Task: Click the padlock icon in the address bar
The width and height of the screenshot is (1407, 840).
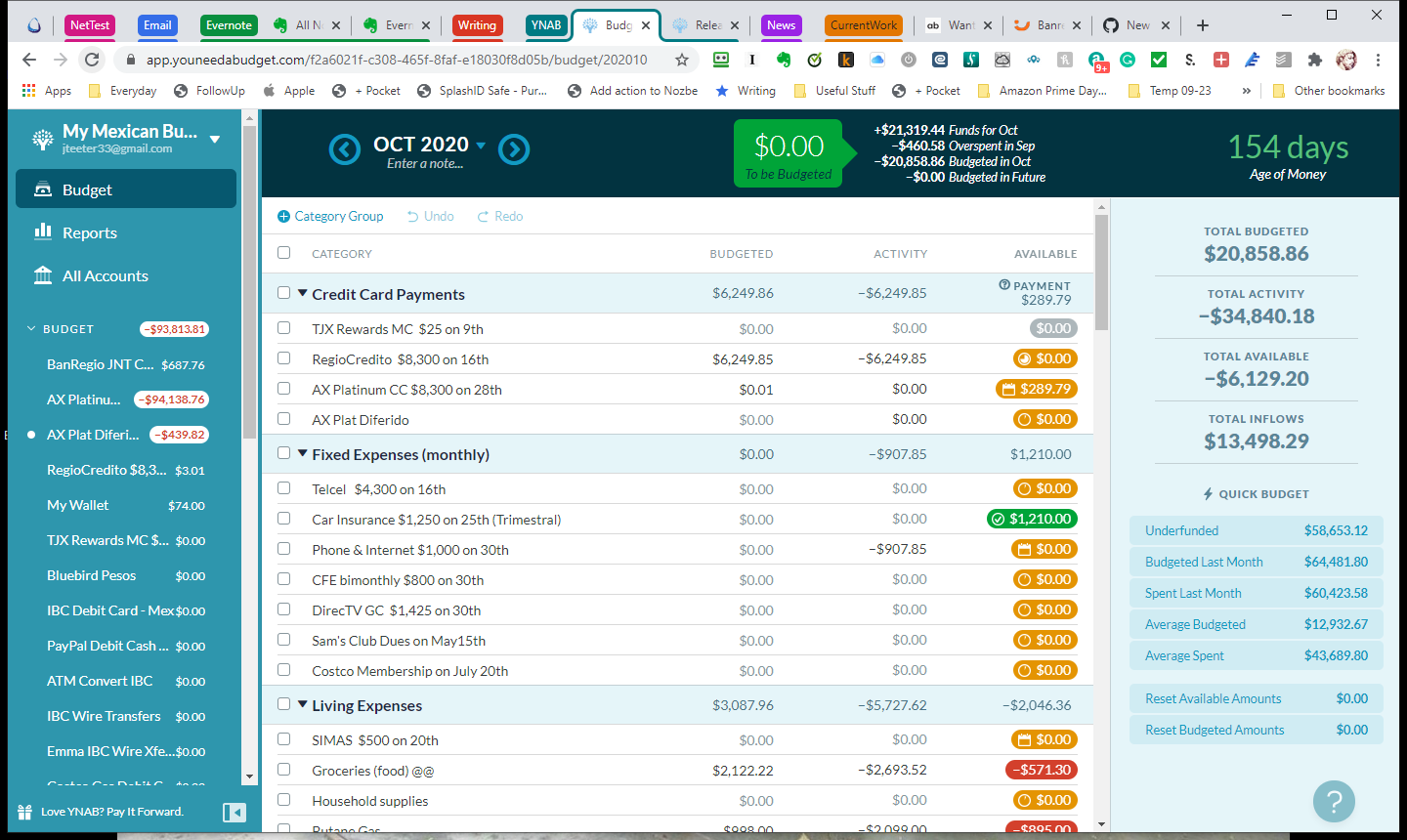Action: tap(131, 60)
